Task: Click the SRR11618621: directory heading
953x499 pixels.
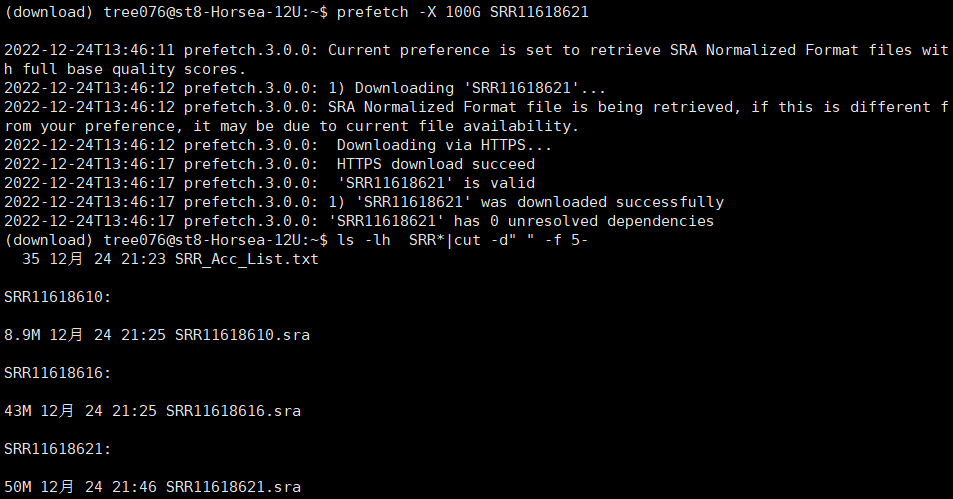Action: click(58, 449)
